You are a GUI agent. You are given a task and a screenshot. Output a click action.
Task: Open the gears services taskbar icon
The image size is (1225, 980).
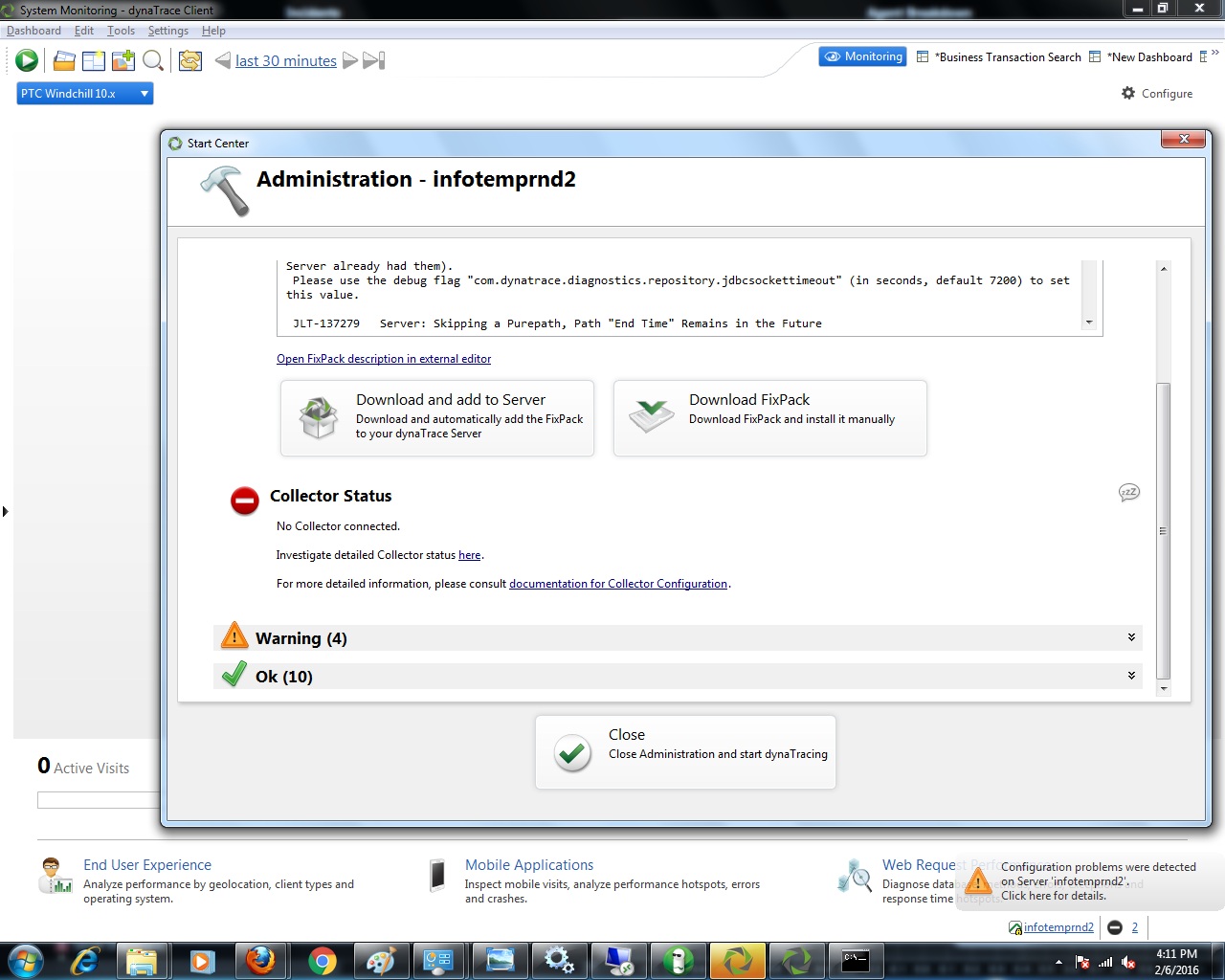[559, 960]
